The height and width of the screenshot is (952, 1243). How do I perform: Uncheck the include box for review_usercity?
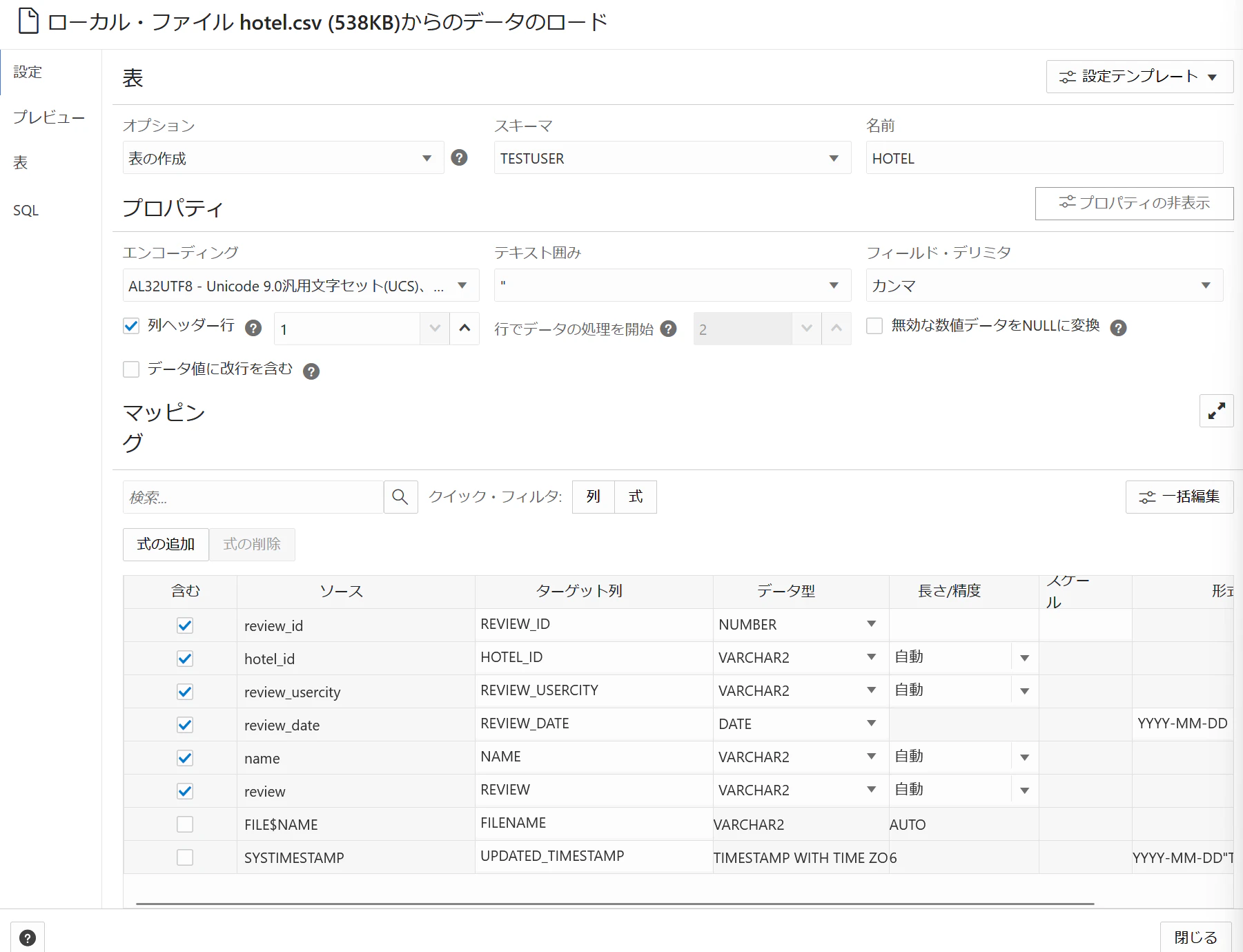pos(185,692)
